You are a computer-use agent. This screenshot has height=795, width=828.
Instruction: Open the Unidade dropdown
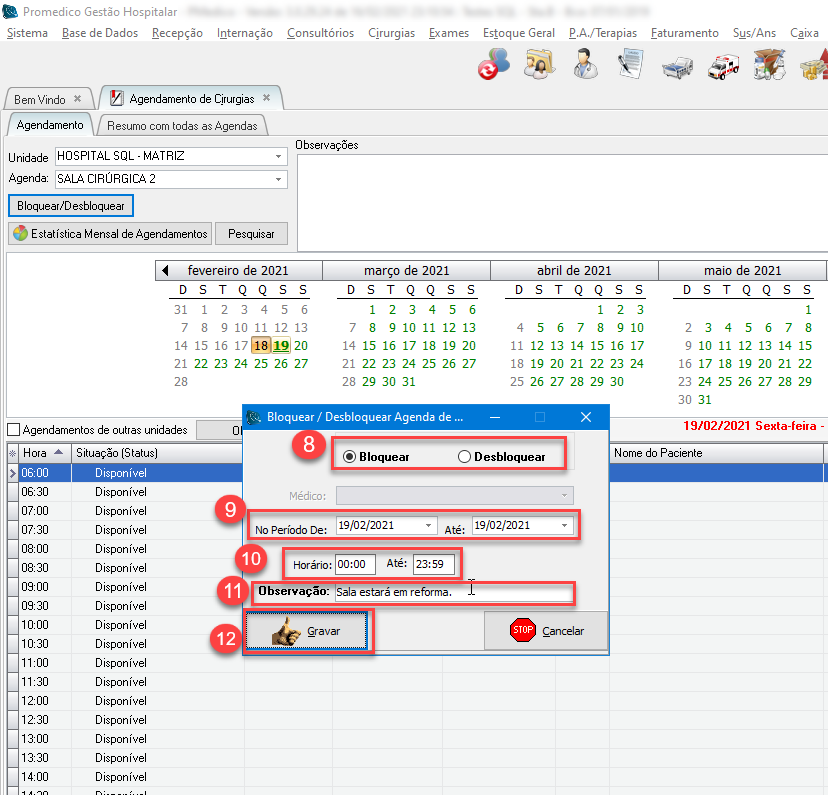point(278,156)
